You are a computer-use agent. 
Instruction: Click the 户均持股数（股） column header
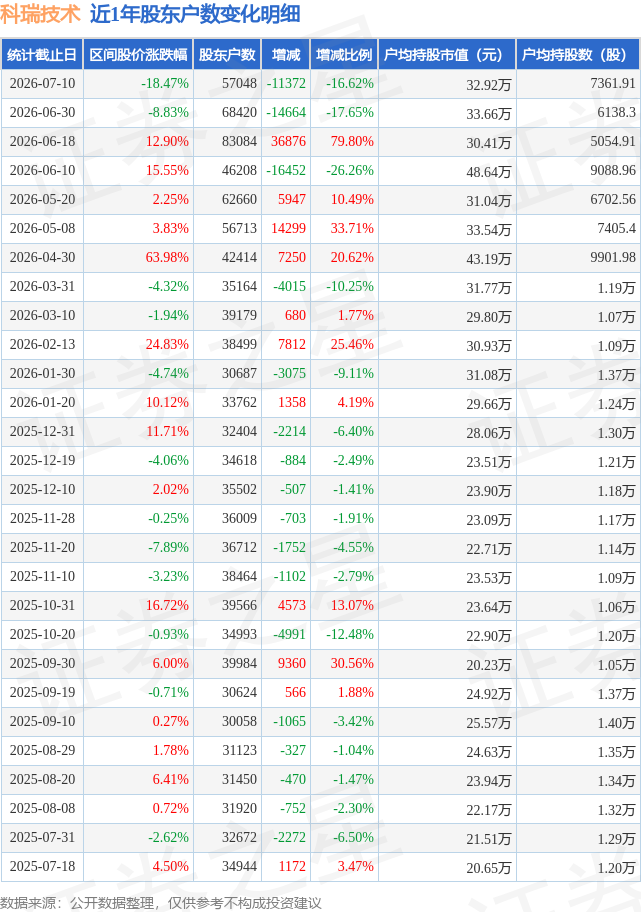(578, 55)
